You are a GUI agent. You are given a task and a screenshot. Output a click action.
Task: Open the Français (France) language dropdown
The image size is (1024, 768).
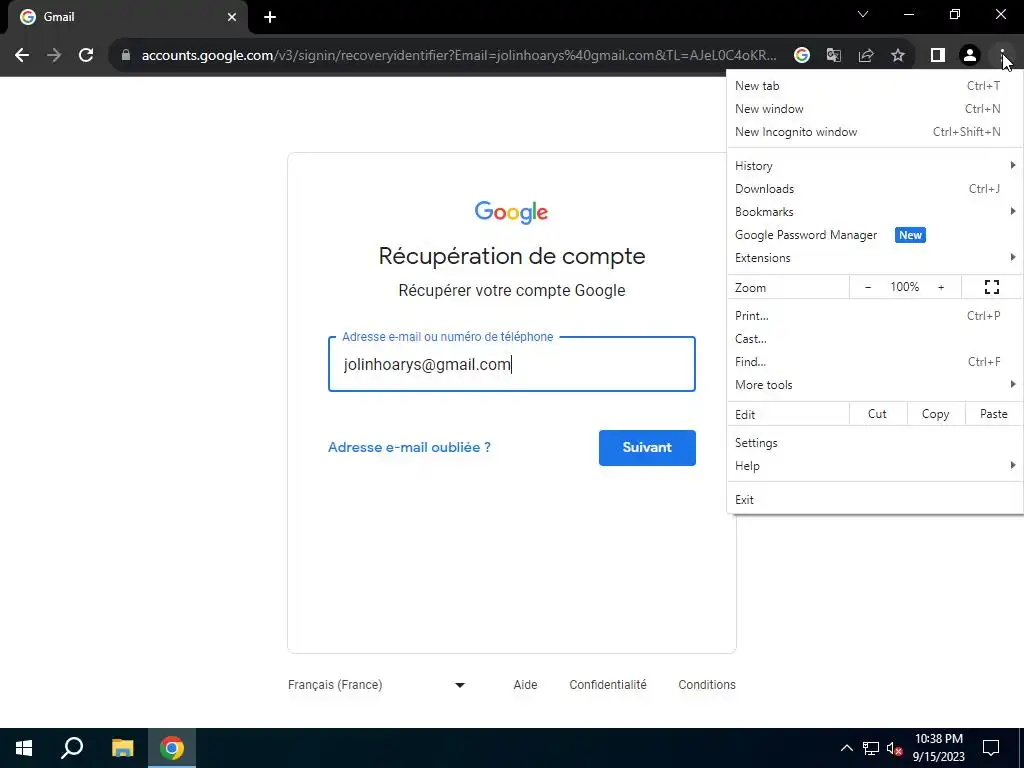[x=377, y=684]
